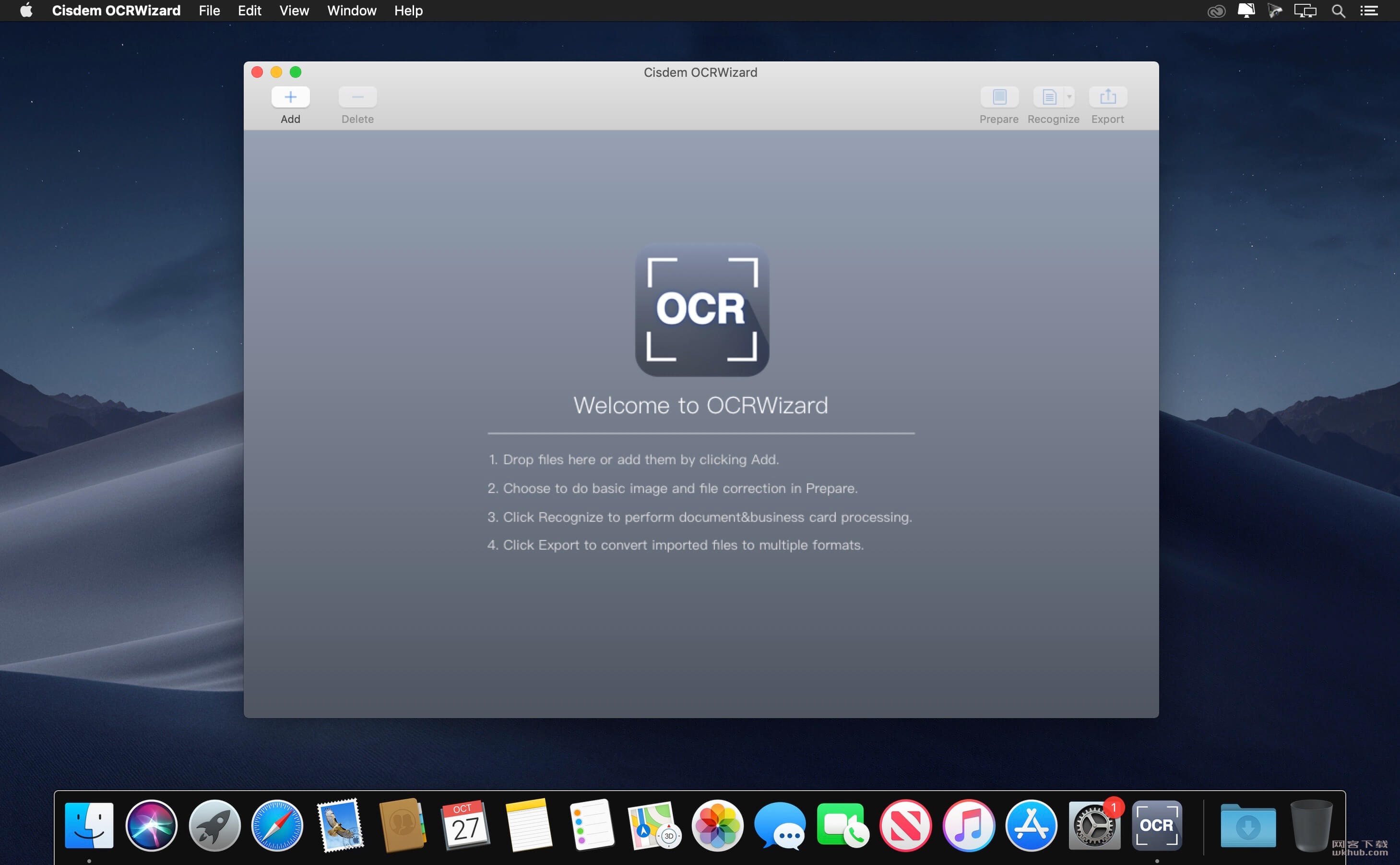This screenshot has width=1400, height=865.
Task: Open the Window menu
Action: click(x=352, y=10)
